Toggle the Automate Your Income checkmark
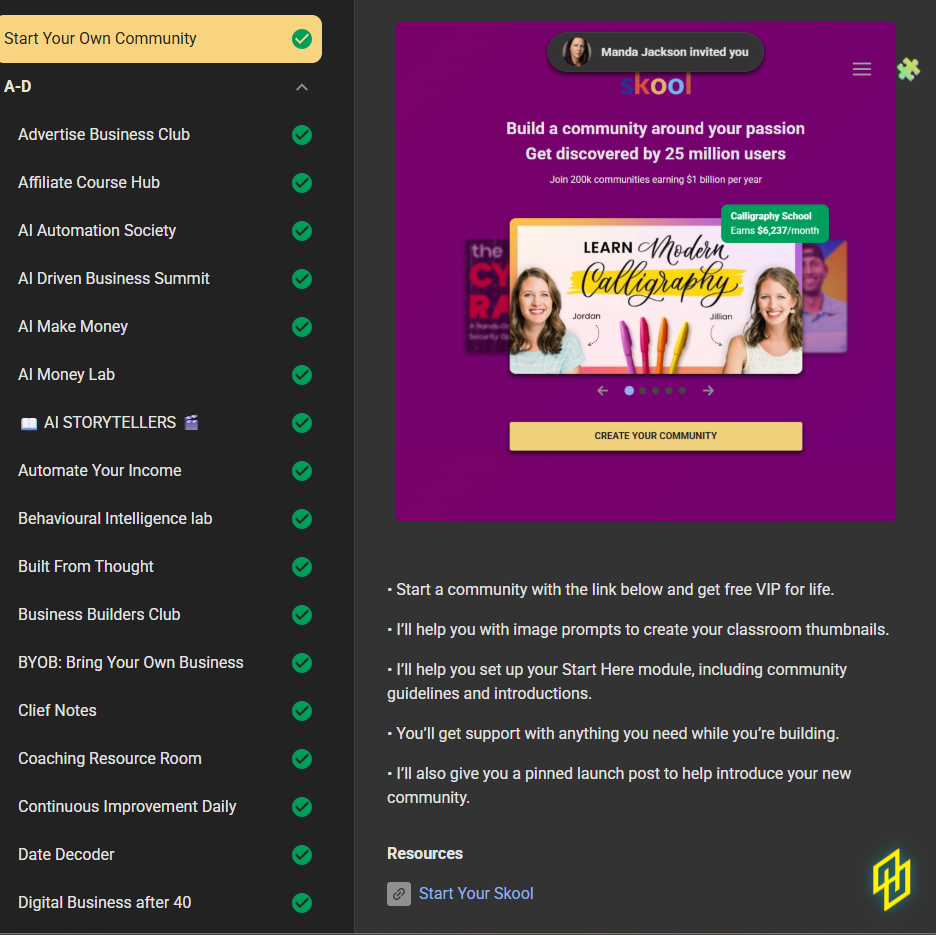The width and height of the screenshot is (936, 935). [302, 471]
